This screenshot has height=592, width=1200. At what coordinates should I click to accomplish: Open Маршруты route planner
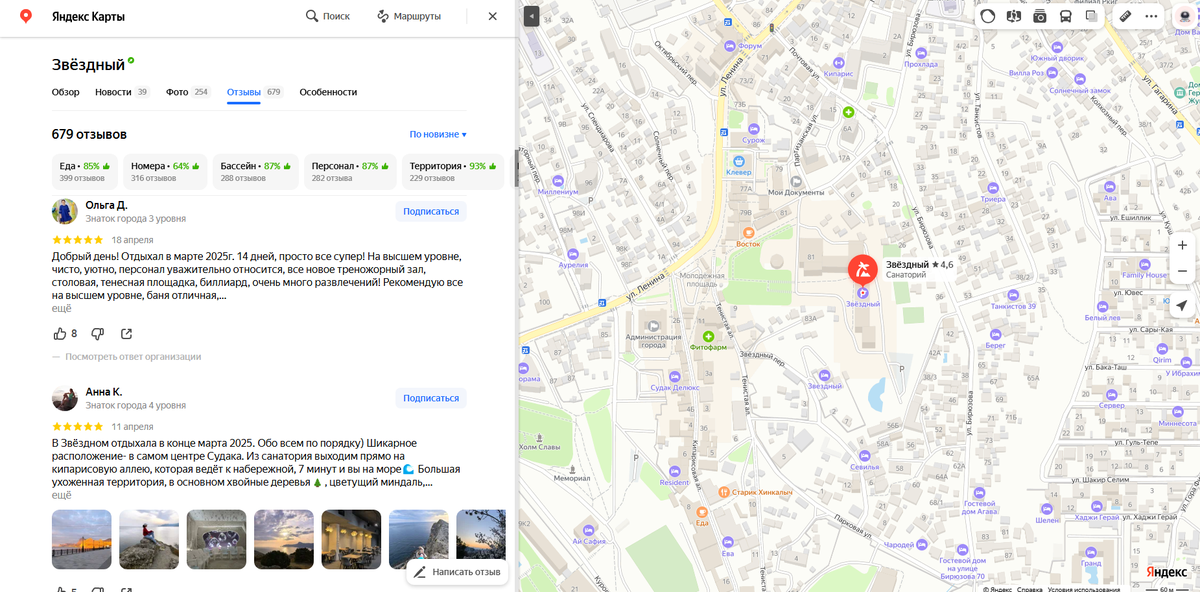pyautogui.click(x=409, y=16)
